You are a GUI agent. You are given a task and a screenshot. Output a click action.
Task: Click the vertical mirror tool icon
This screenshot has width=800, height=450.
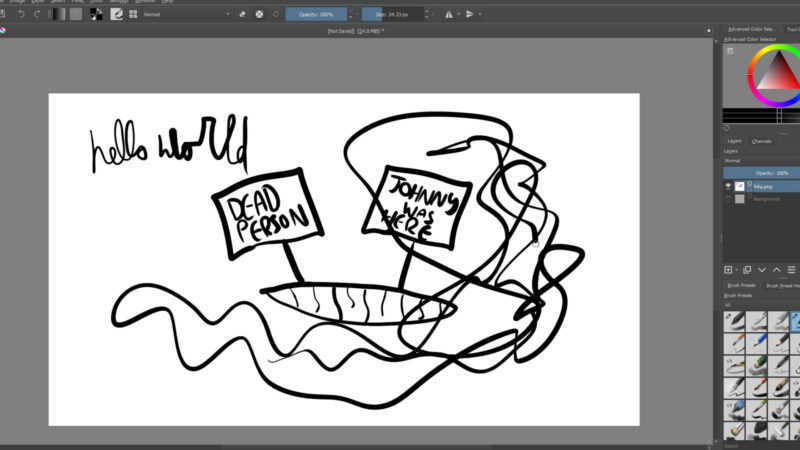pyautogui.click(x=470, y=14)
